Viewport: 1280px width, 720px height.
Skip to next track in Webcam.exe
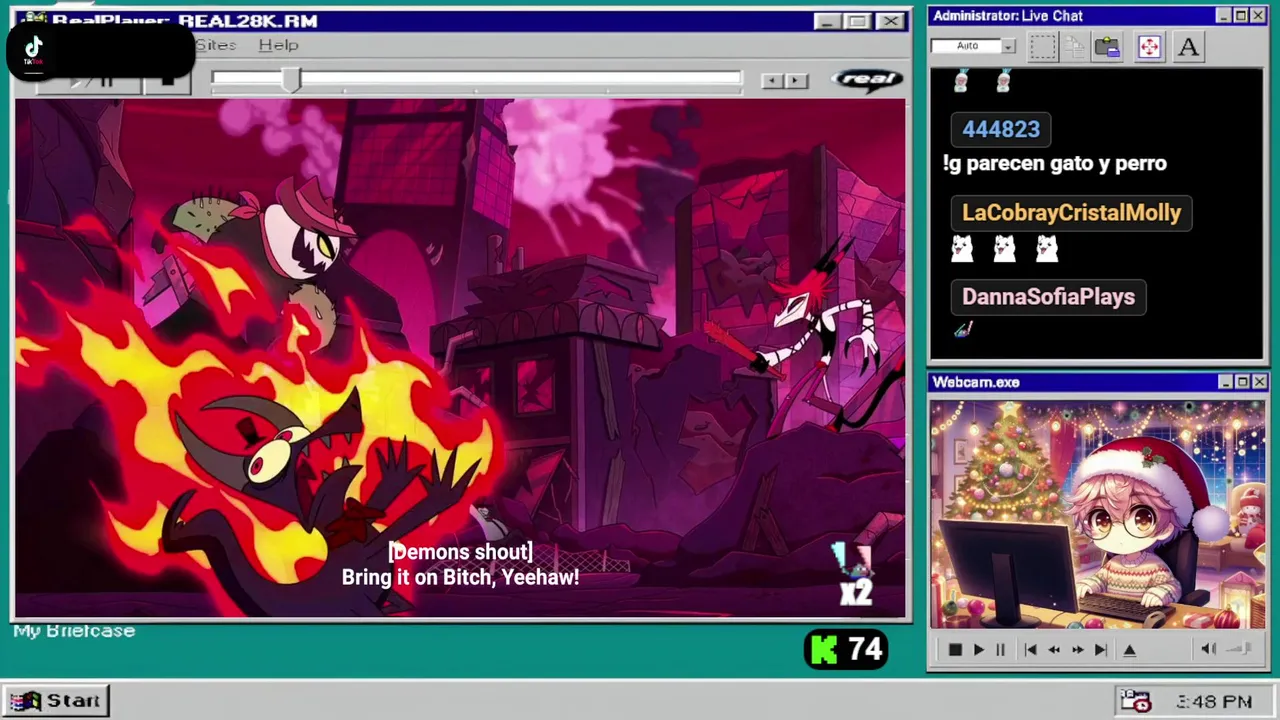coord(1101,650)
